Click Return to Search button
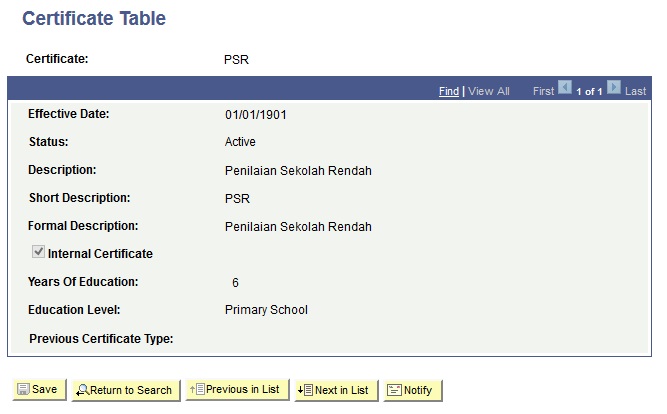This screenshot has width=667, height=414. point(126,390)
